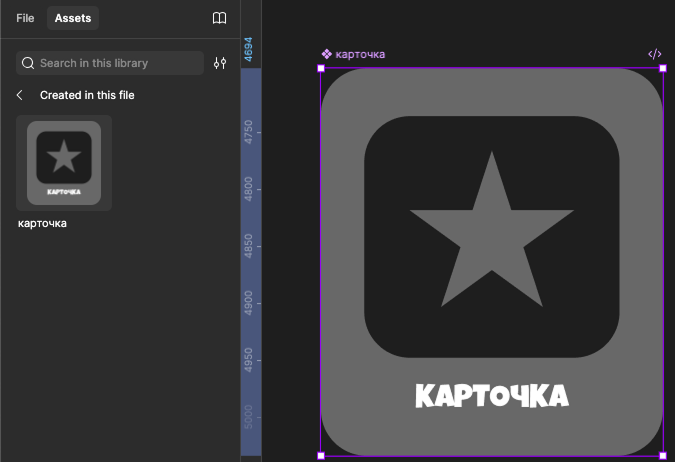675x462 pixels.
Task: Click the purple component icon above the frame
Action: point(326,54)
